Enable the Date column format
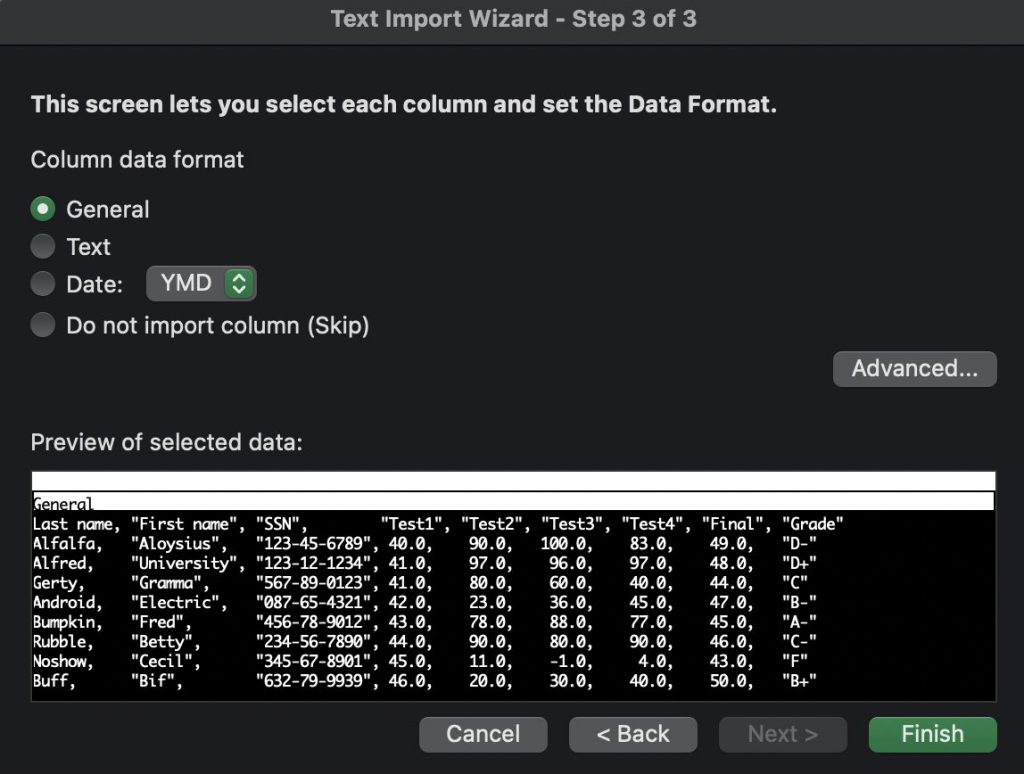 (x=42, y=284)
